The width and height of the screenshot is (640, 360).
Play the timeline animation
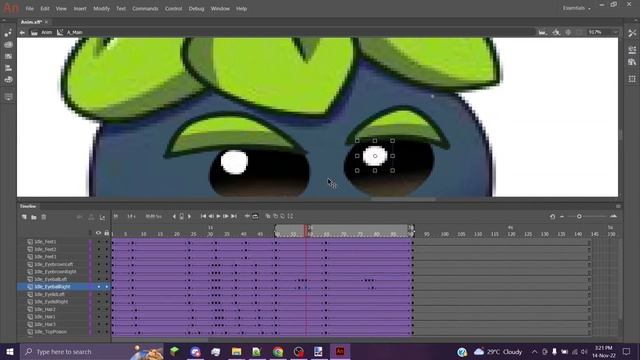tap(218, 216)
